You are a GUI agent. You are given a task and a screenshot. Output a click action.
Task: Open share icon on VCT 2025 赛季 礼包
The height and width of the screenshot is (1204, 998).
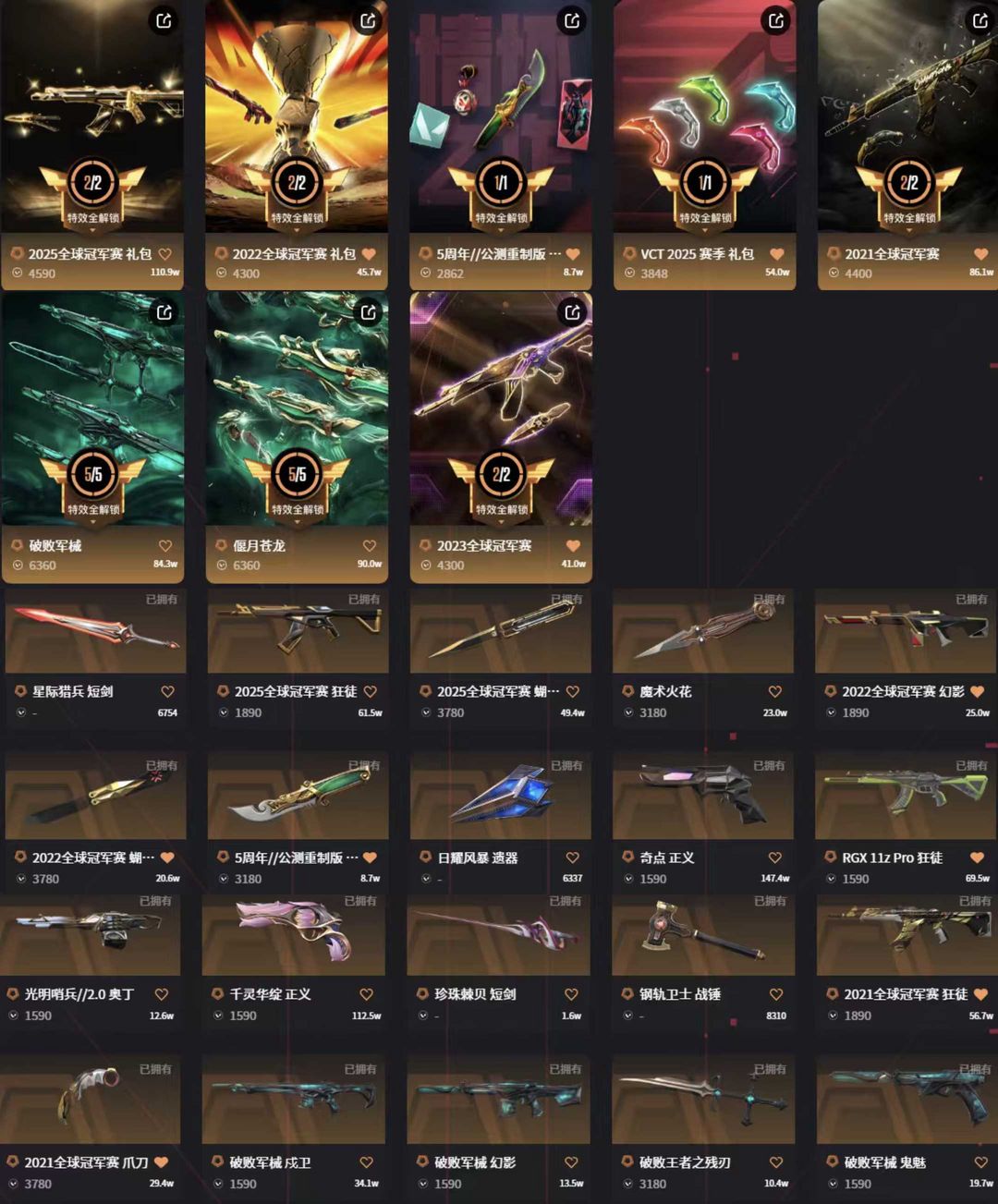(776, 20)
